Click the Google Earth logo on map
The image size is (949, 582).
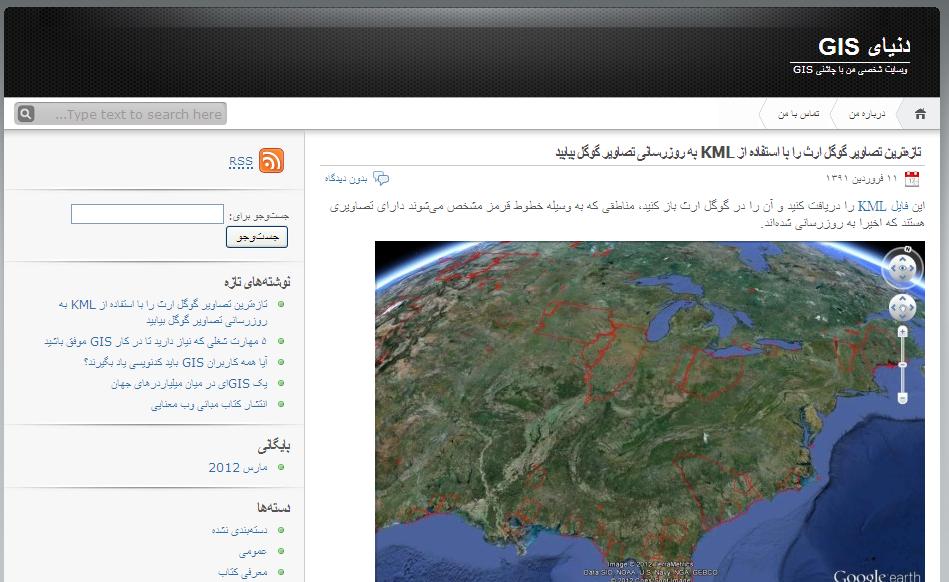point(877,575)
